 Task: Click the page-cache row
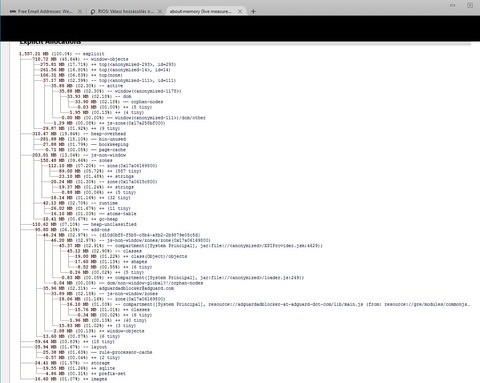pos(85,150)
